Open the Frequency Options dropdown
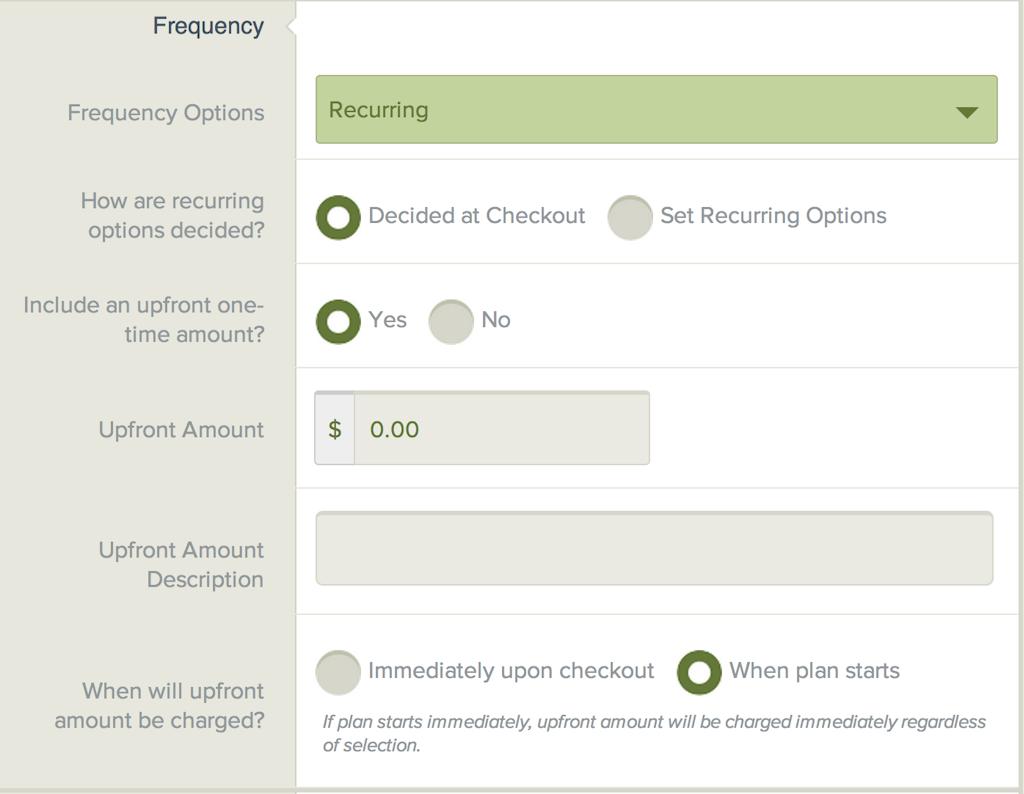 click(x=656, y=111)
